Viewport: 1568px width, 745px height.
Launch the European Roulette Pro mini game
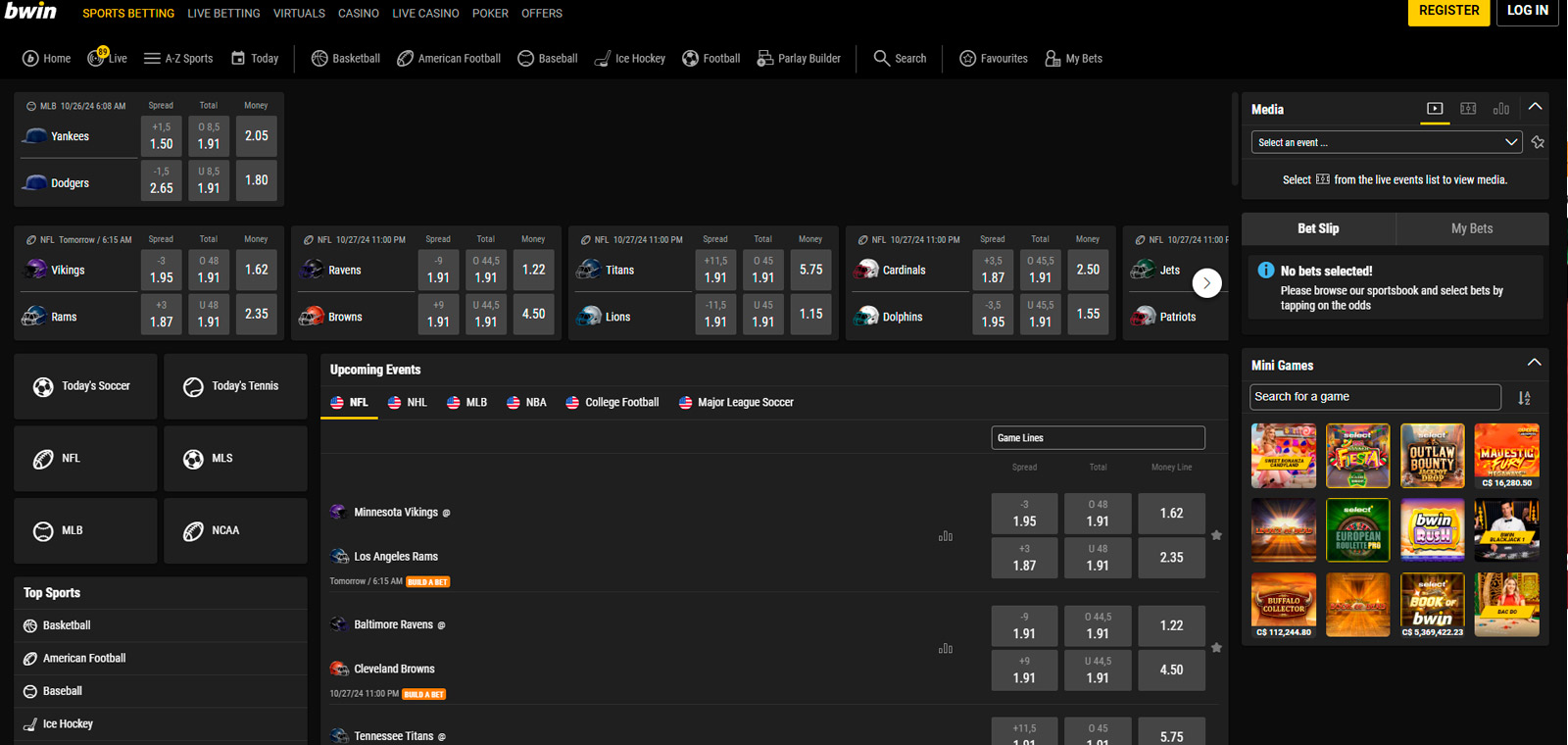1358,530
